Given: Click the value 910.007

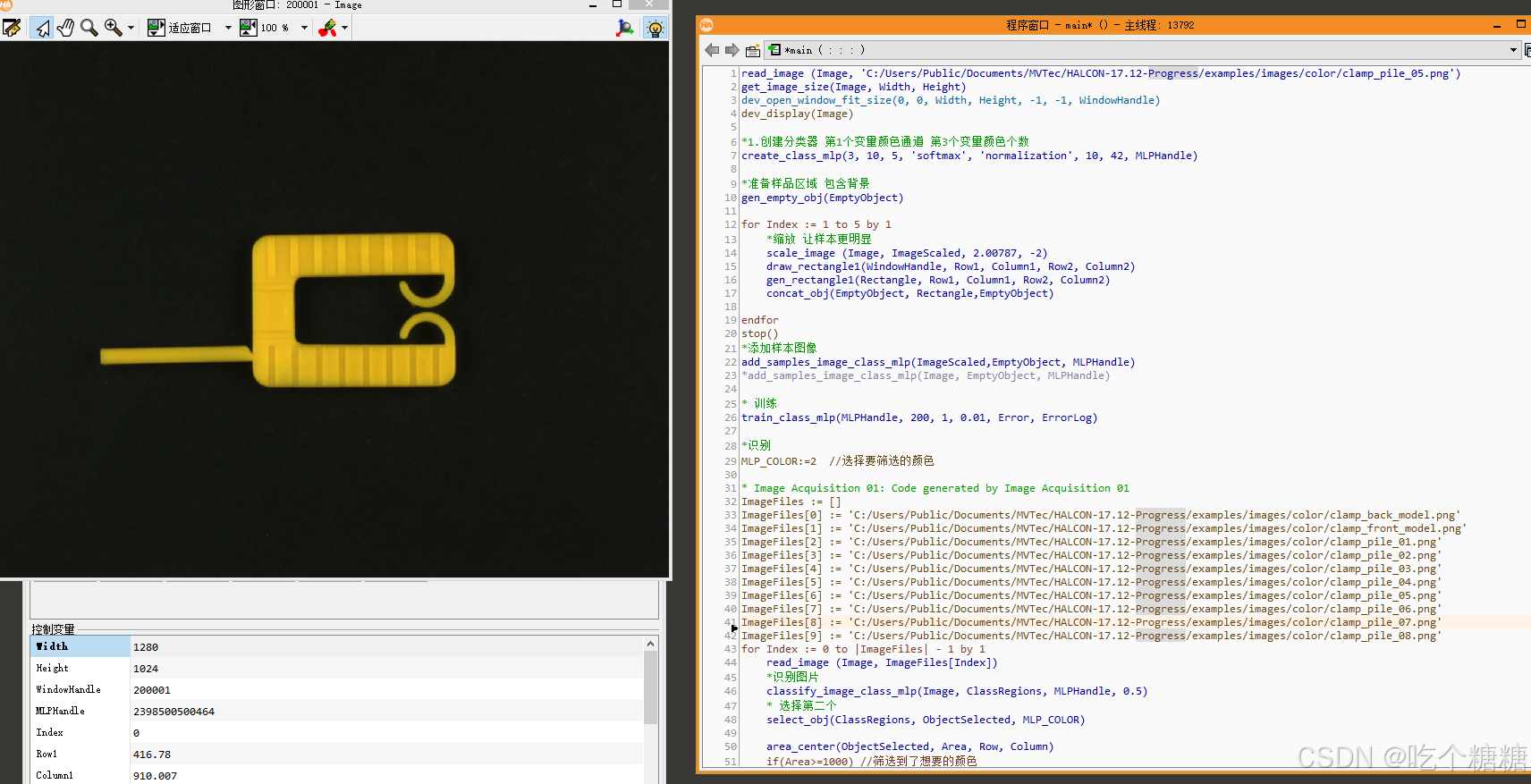Looking at the screenshot, I should [x=156, y=776].
